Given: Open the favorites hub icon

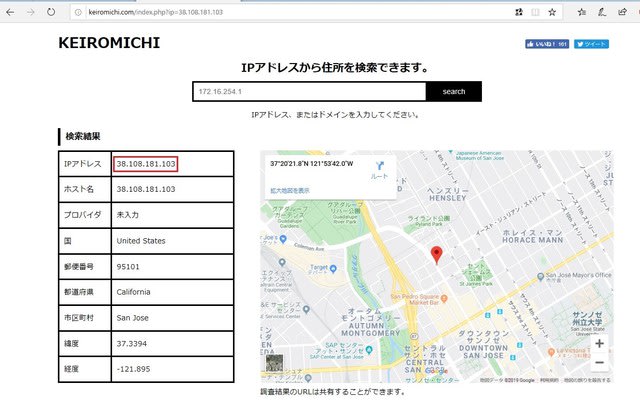Looking at the screenshot, I should [x=582, y=12].
